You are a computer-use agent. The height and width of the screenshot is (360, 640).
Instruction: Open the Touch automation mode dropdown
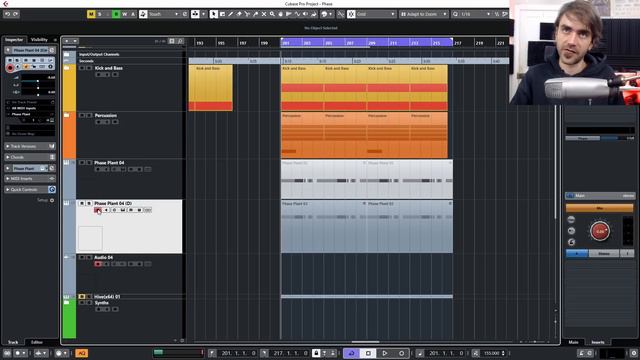164,14
